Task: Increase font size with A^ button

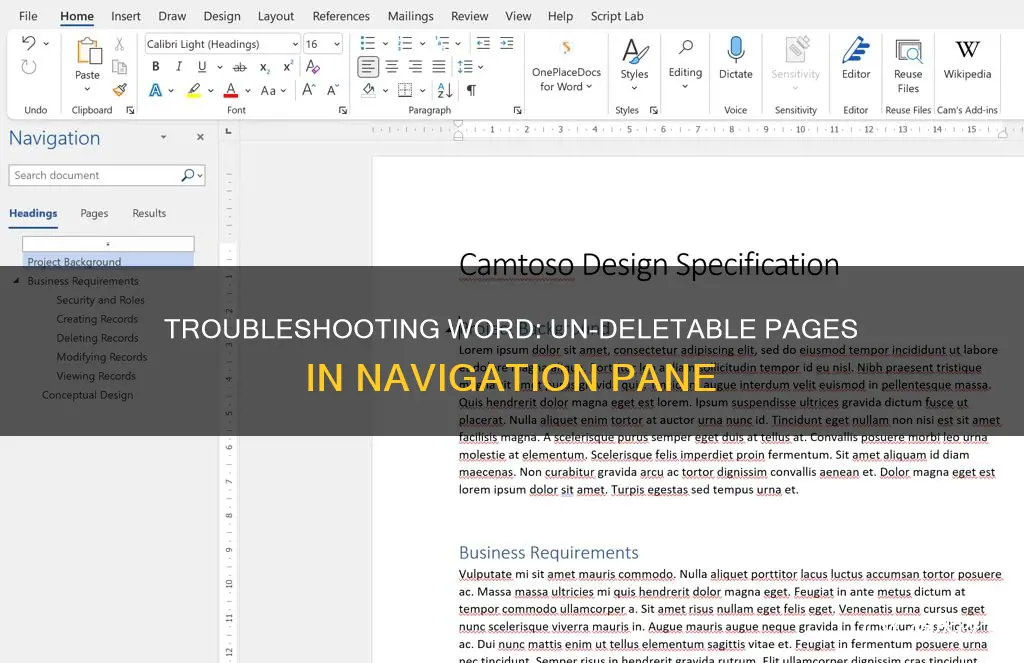Action: (x=309, y=90)
